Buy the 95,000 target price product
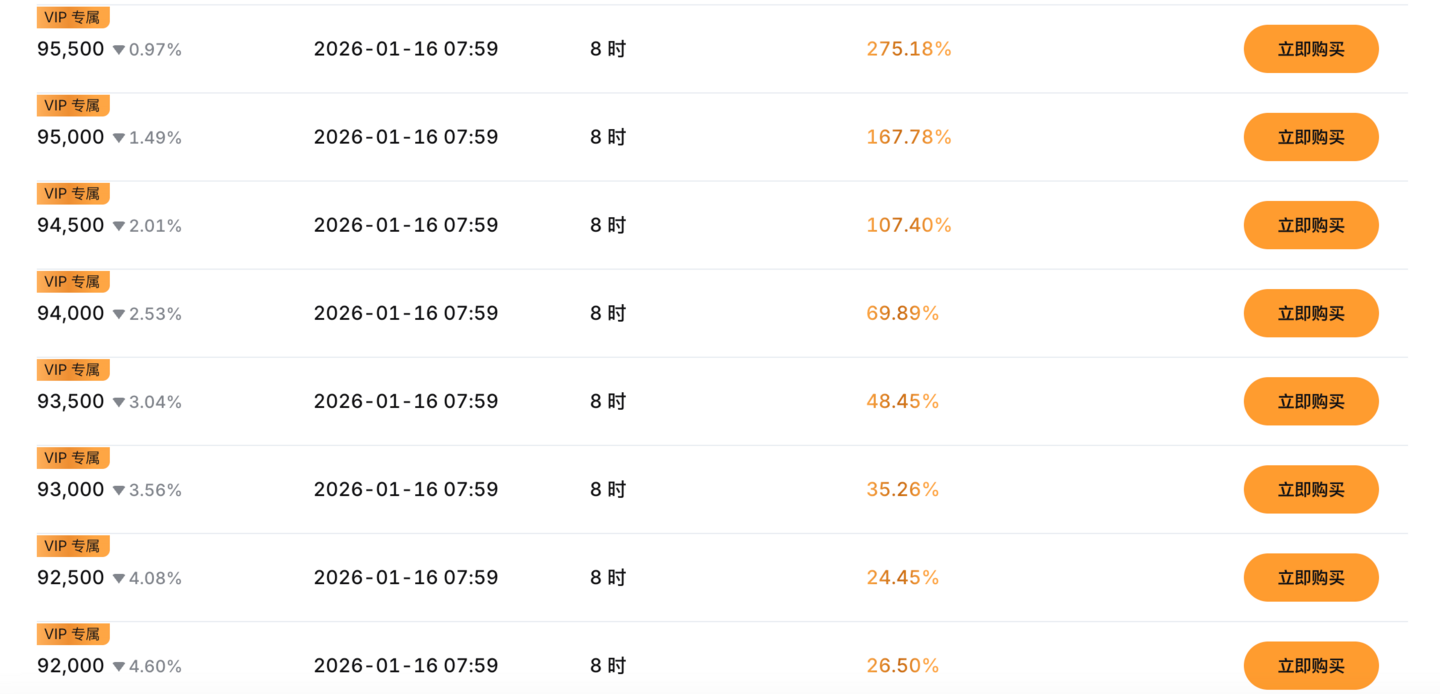Image resolution: width=1440 pixels, height=694 pixels. [x=1310, y=137]
